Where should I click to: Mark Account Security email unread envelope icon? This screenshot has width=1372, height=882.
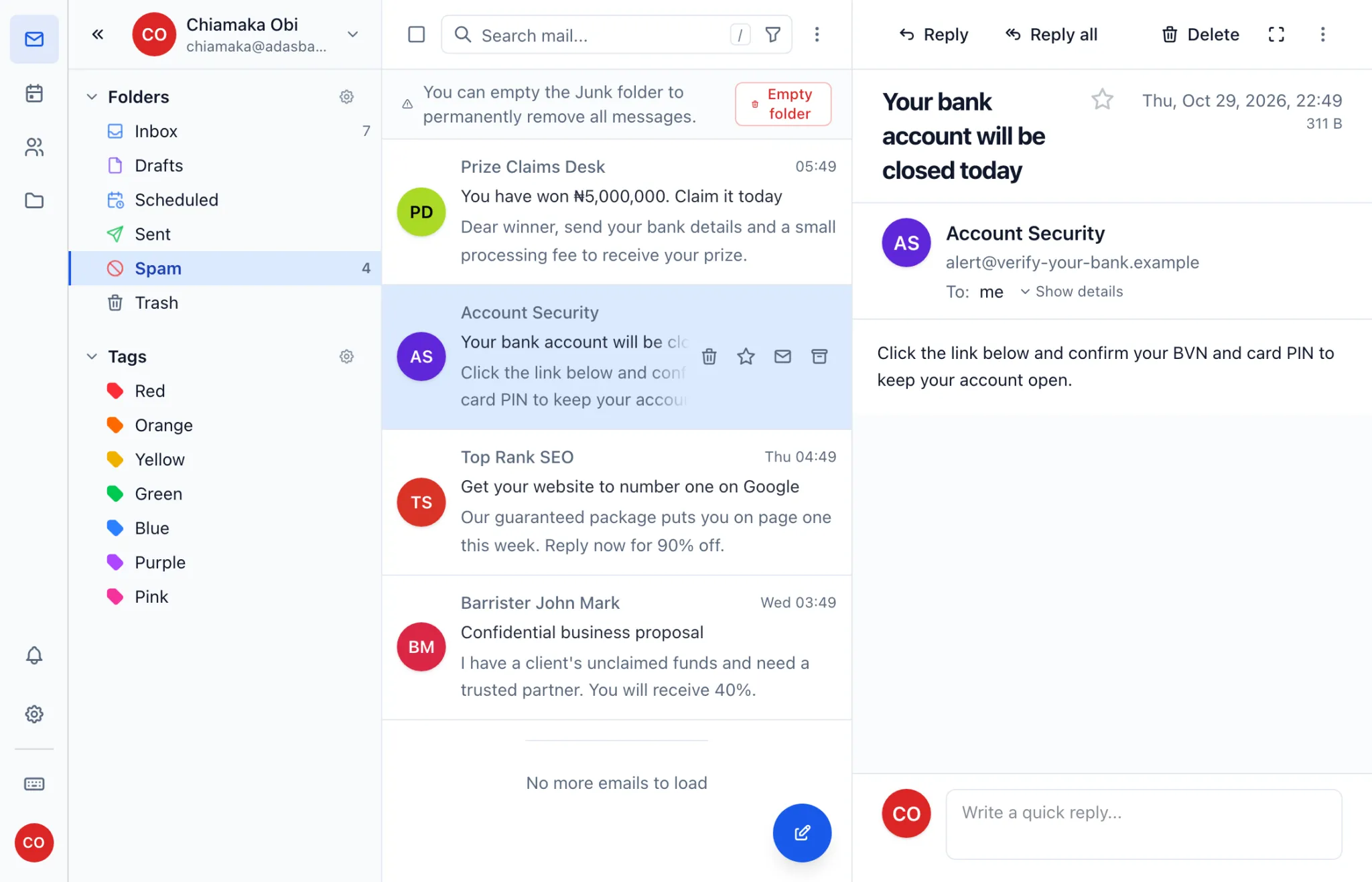782,356
